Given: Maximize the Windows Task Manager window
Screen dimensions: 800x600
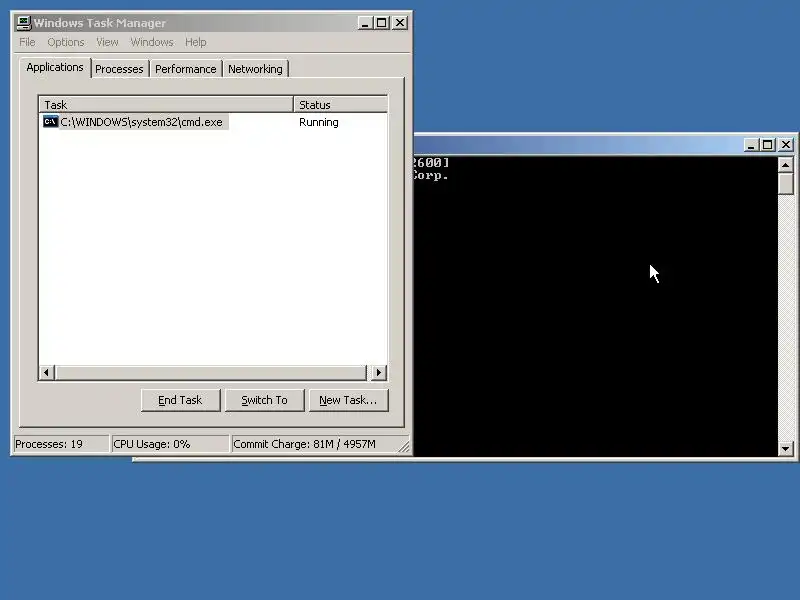Looking at the screenshot, I should click(382, 23).
